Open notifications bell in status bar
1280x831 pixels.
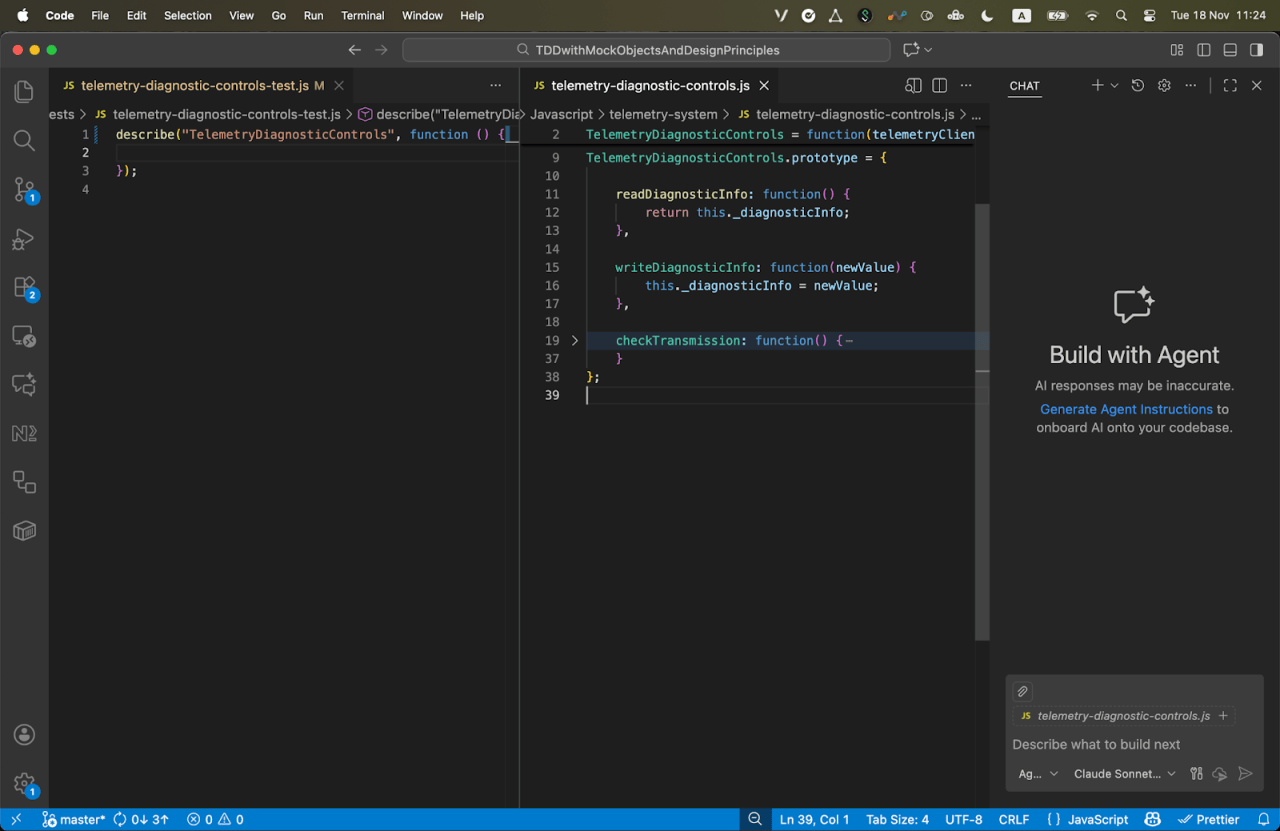[x=1263, y=819]
